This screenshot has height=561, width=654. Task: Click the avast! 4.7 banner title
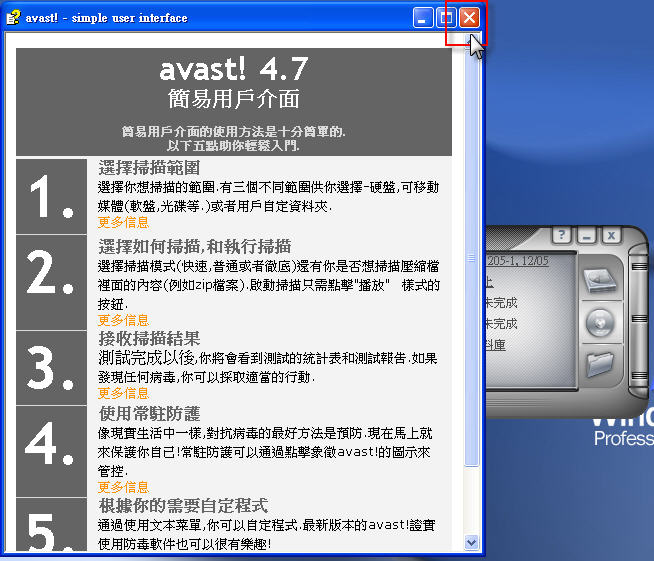[234, 70]
